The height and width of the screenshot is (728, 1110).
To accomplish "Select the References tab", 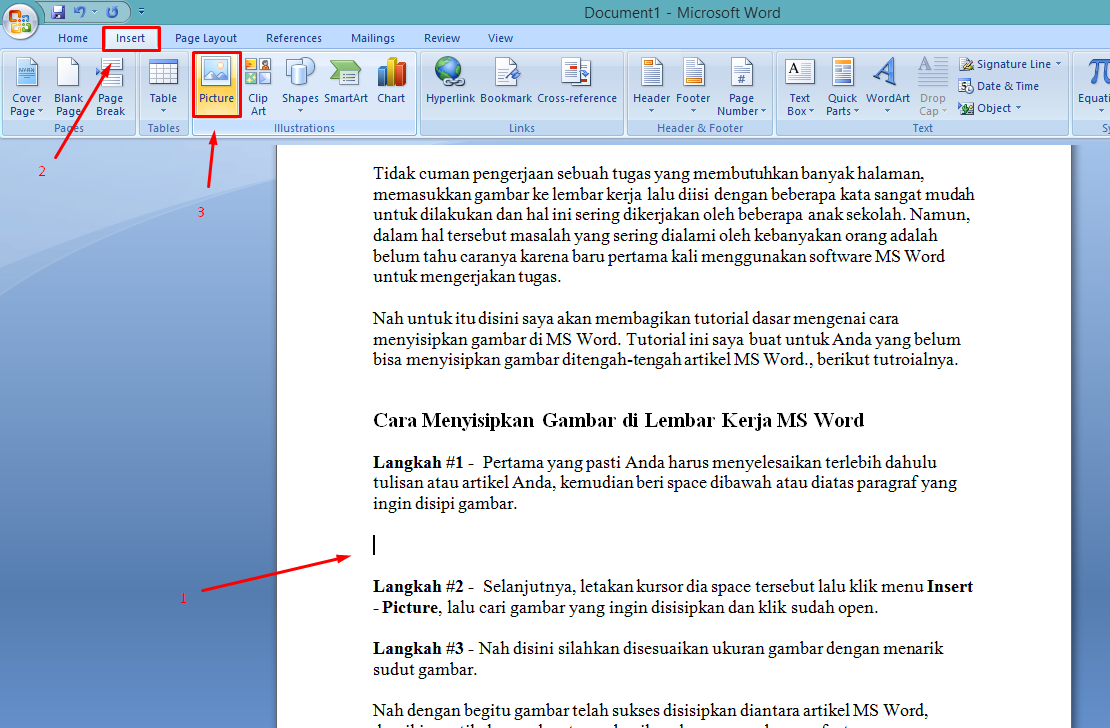I will [x=294, y=38].
